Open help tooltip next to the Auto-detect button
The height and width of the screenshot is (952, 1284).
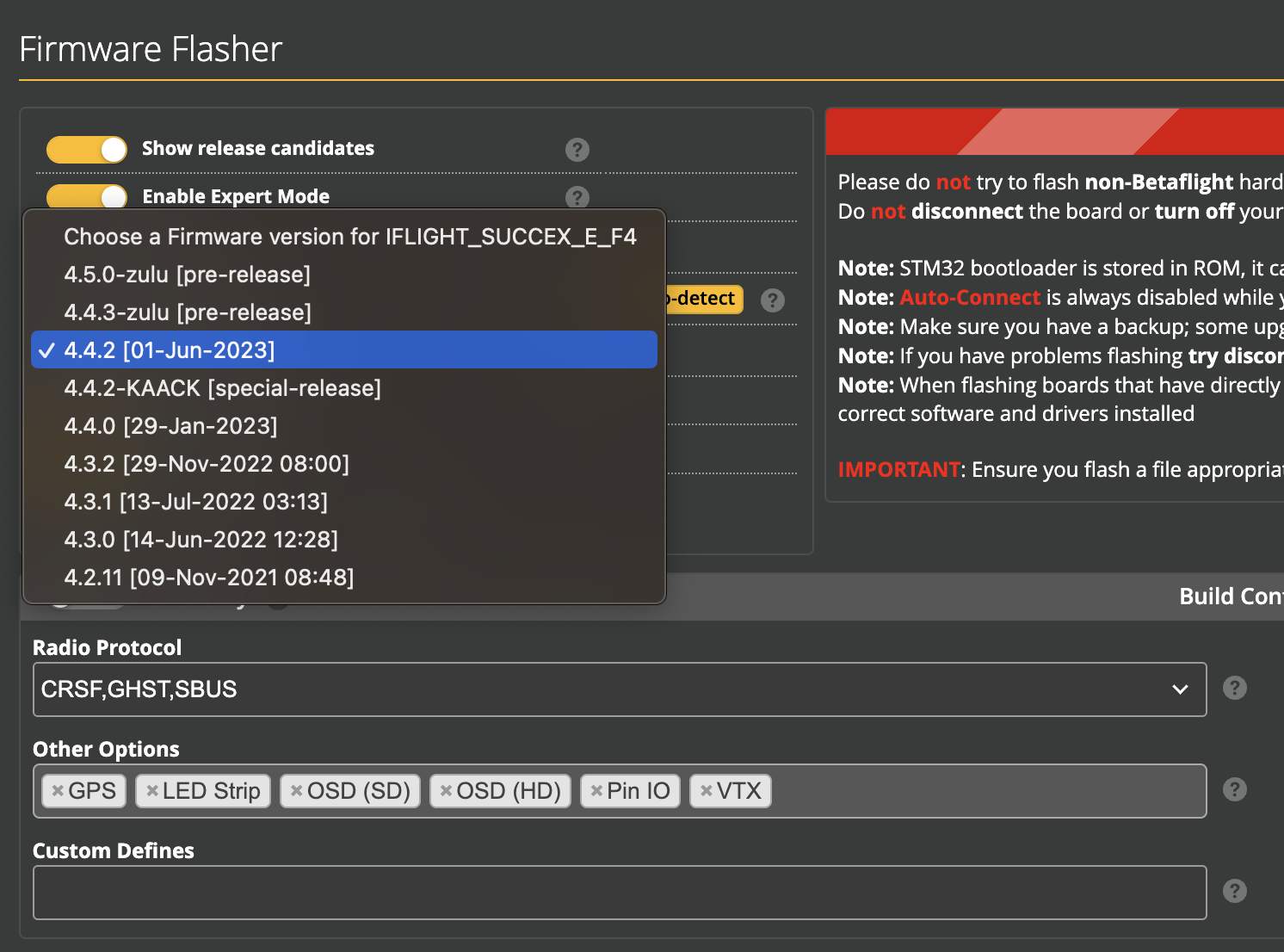tap(772, 300)
